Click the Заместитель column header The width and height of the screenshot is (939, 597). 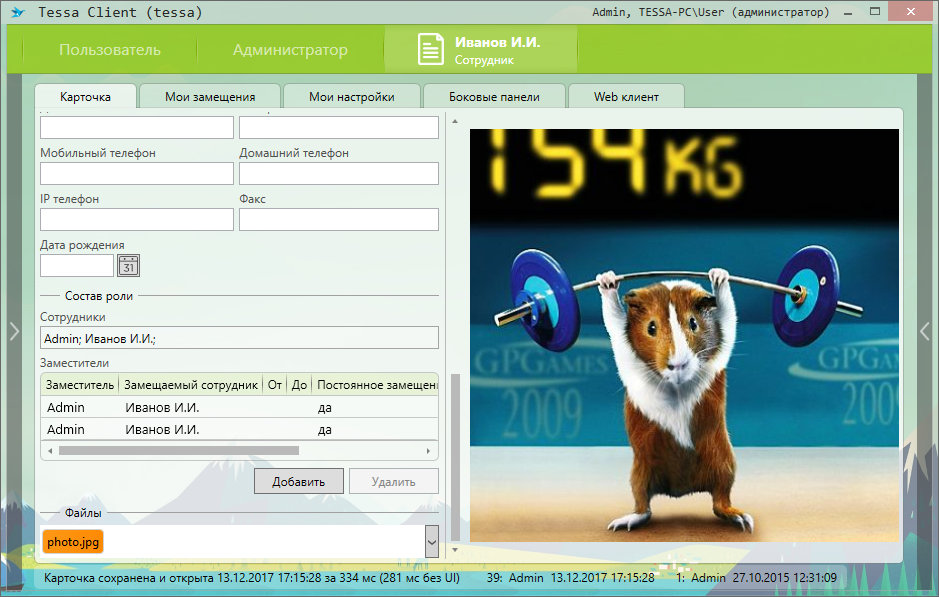[x=80, y=385]
